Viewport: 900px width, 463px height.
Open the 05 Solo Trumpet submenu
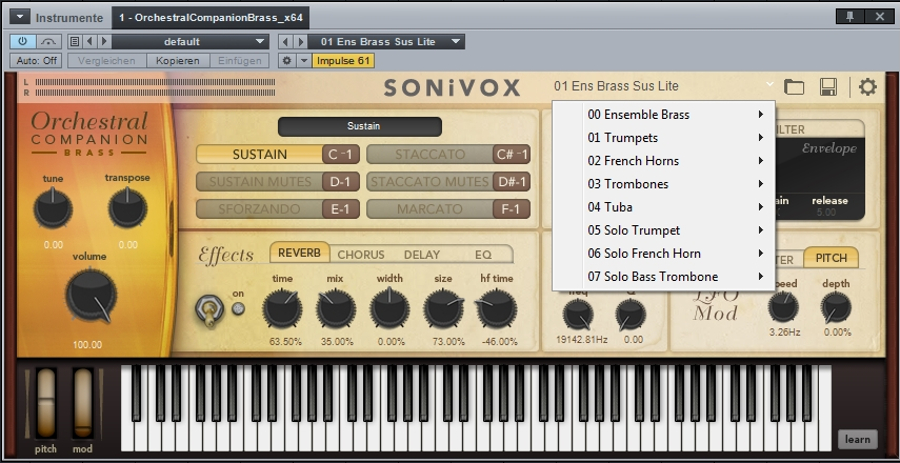[664, 230]
